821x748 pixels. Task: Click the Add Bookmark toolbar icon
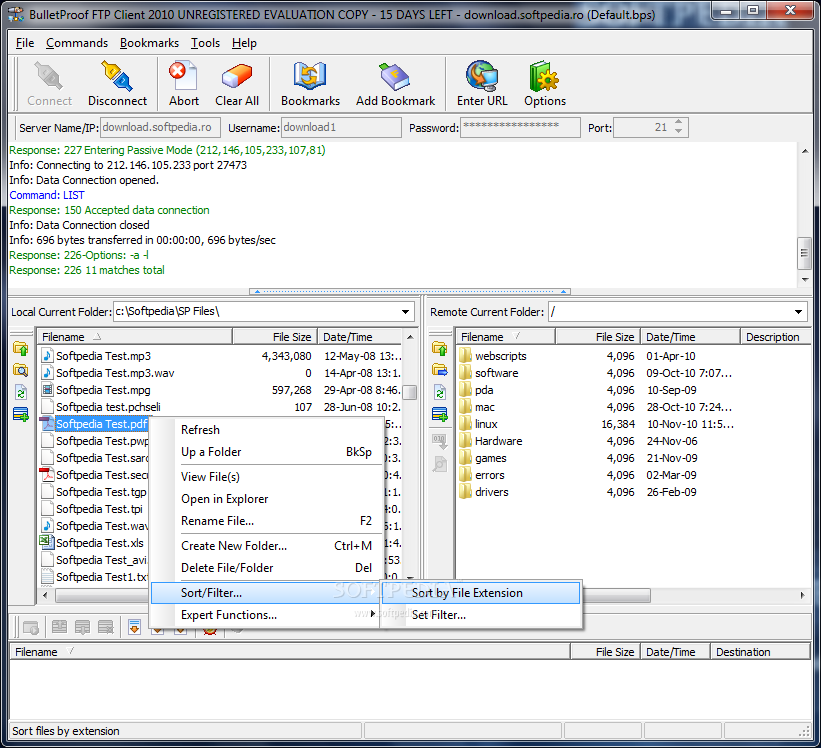(395, 76)
